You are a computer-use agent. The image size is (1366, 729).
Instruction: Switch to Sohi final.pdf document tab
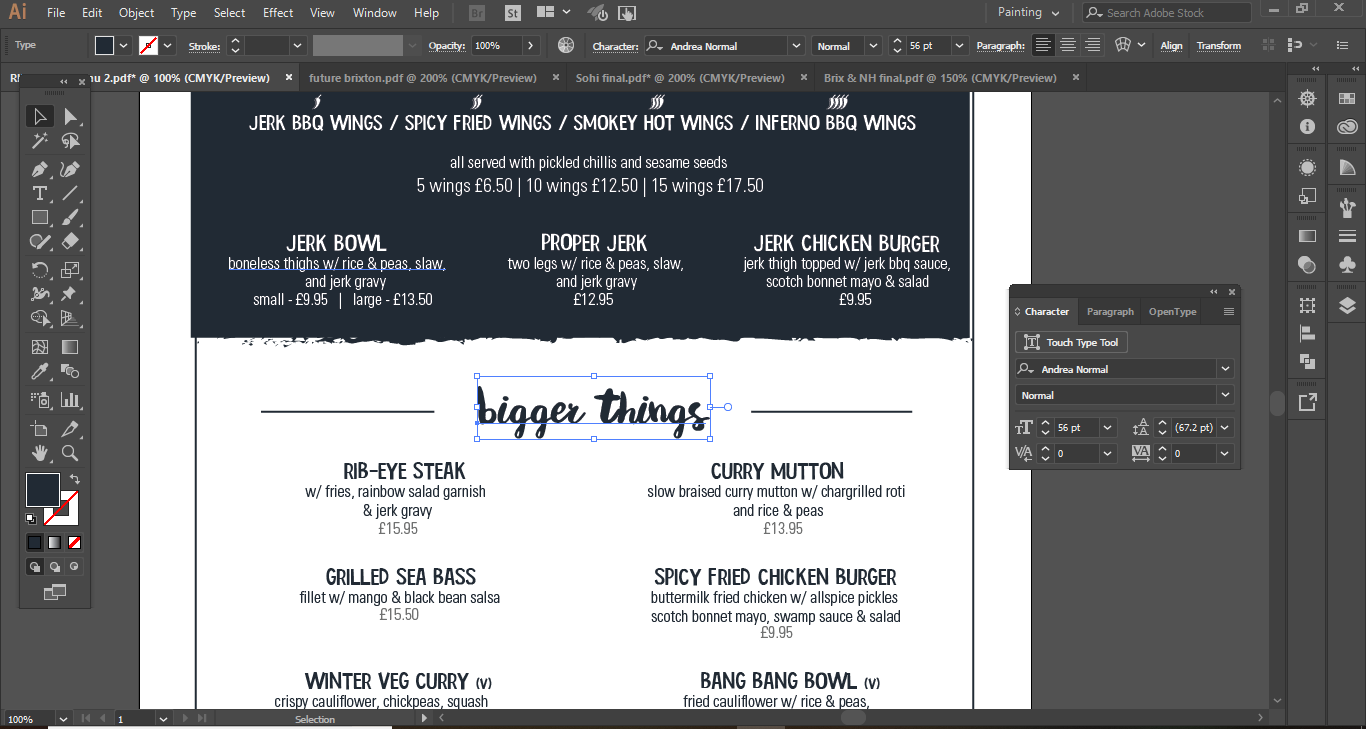[x=680, y=77]
